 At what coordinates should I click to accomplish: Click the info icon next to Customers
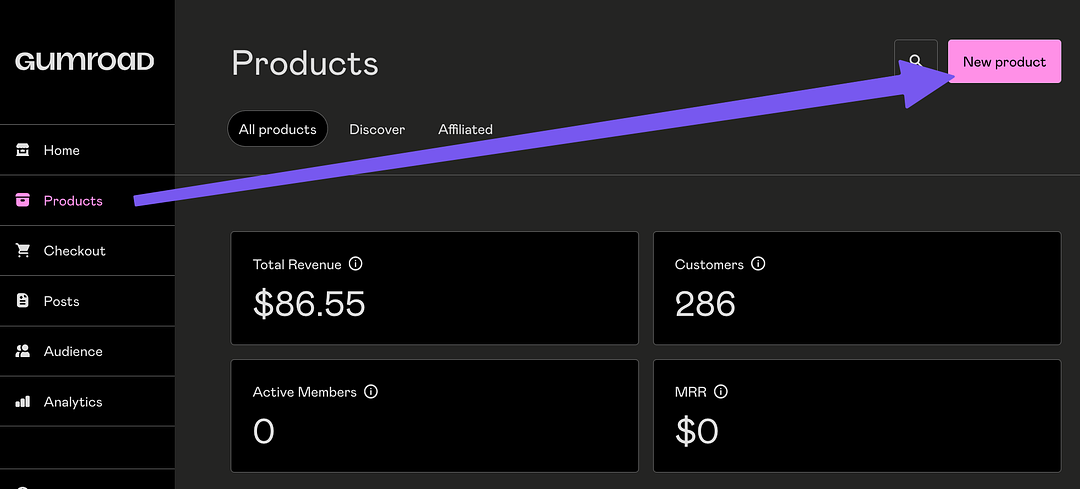(758, 265)
